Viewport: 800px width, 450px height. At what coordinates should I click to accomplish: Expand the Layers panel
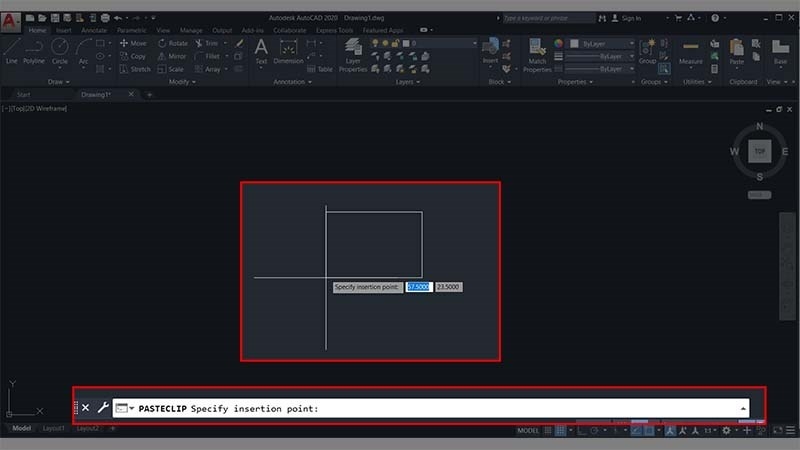[408, 82]
